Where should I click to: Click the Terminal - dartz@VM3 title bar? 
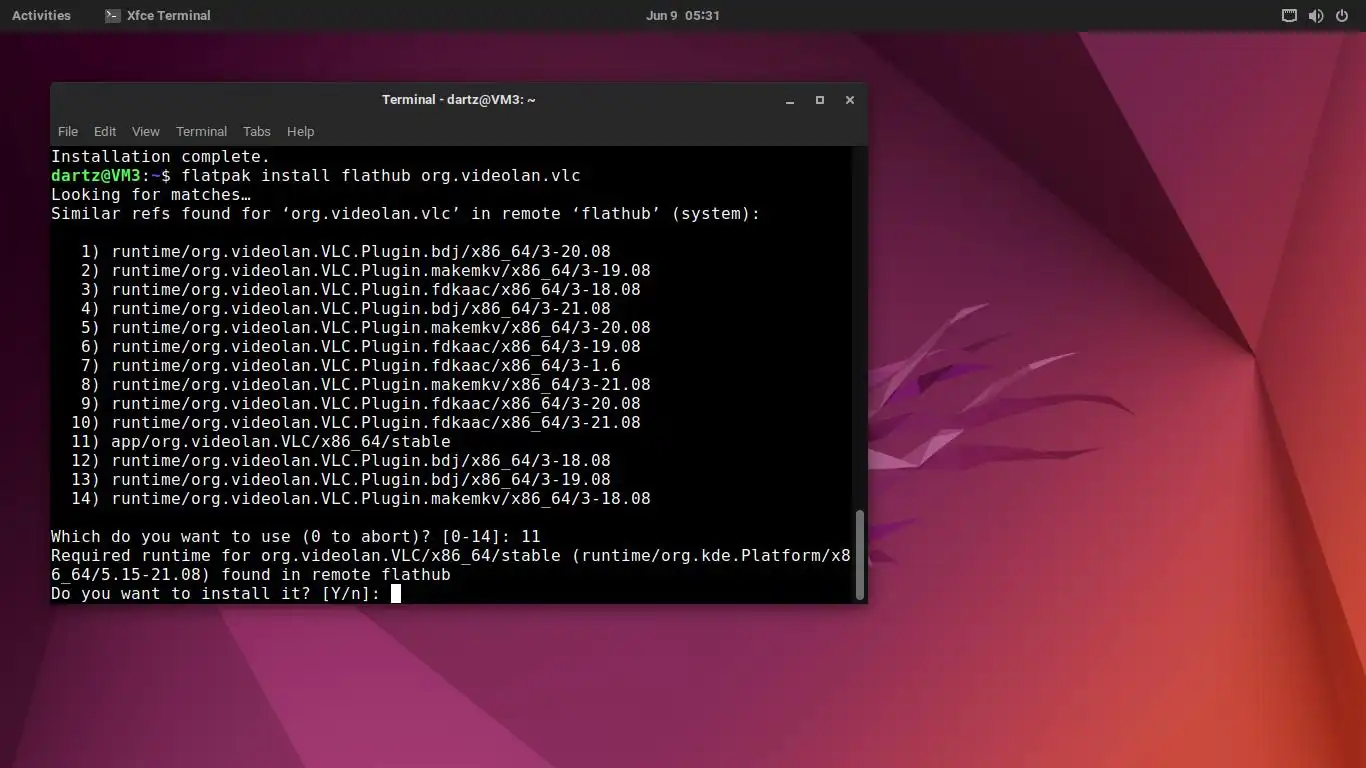[459, 100]
